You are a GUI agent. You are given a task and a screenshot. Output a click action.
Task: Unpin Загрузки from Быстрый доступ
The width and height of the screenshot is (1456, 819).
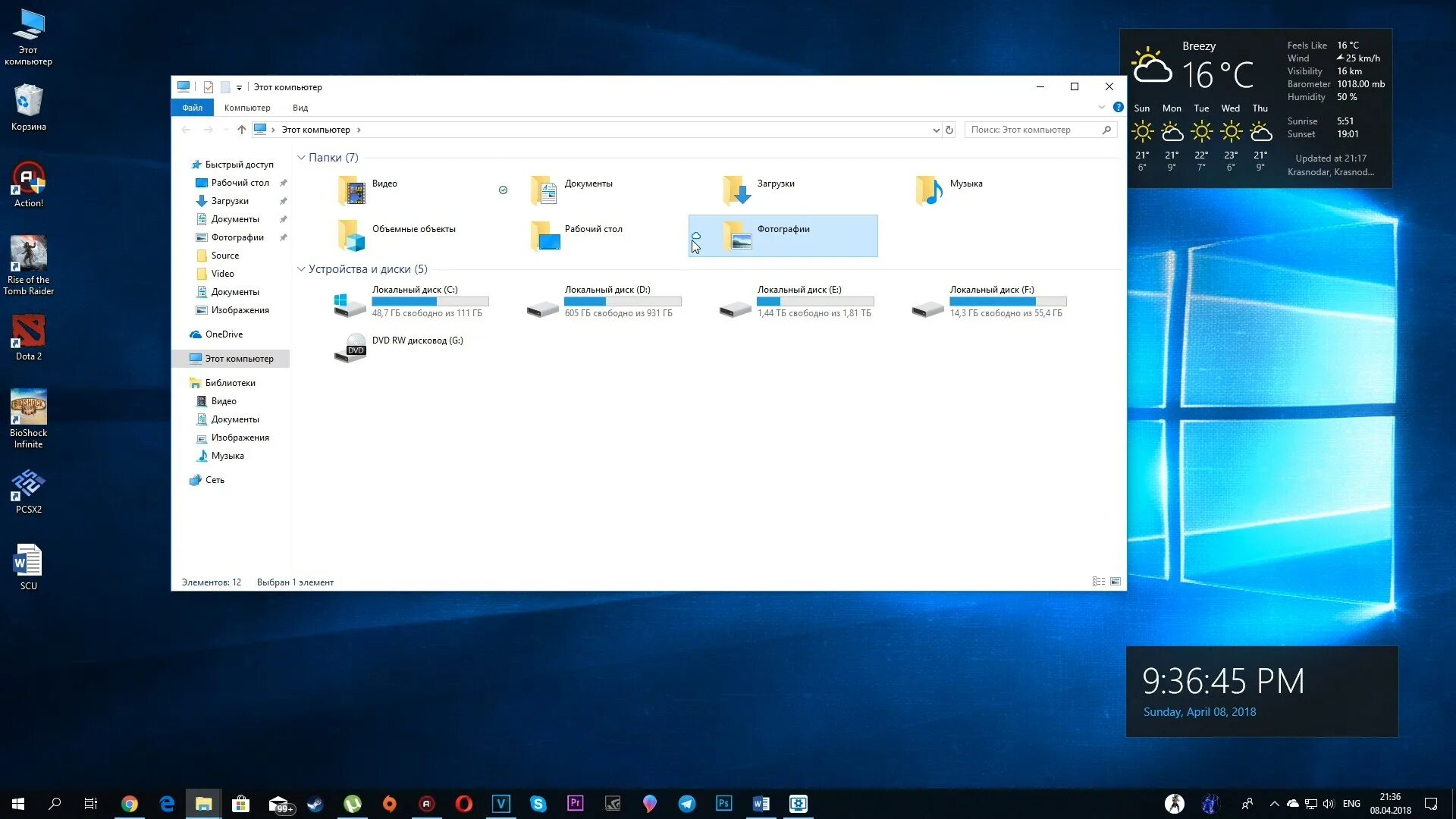click(282, 201)
